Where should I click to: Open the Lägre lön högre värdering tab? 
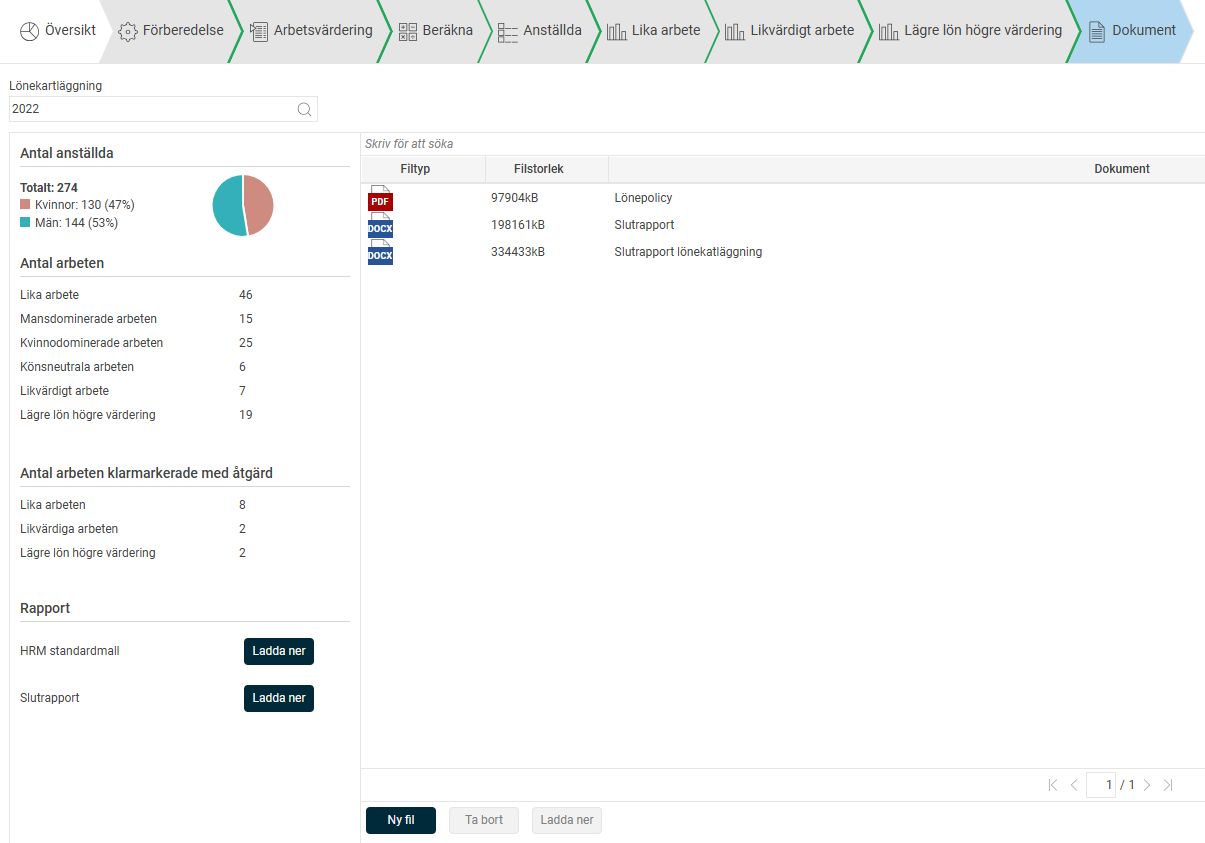point(970,31)
